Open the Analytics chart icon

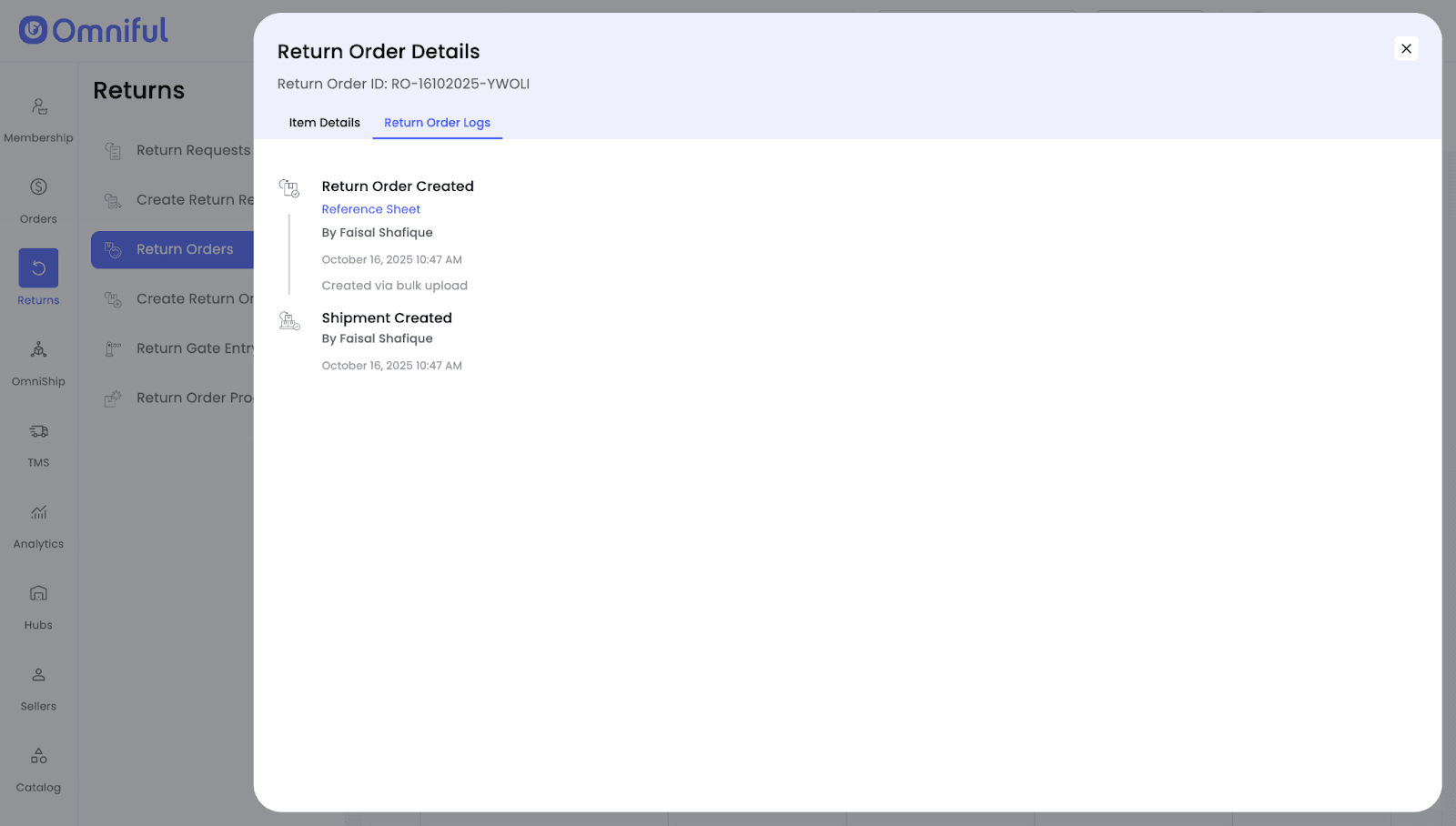(38, 512)
